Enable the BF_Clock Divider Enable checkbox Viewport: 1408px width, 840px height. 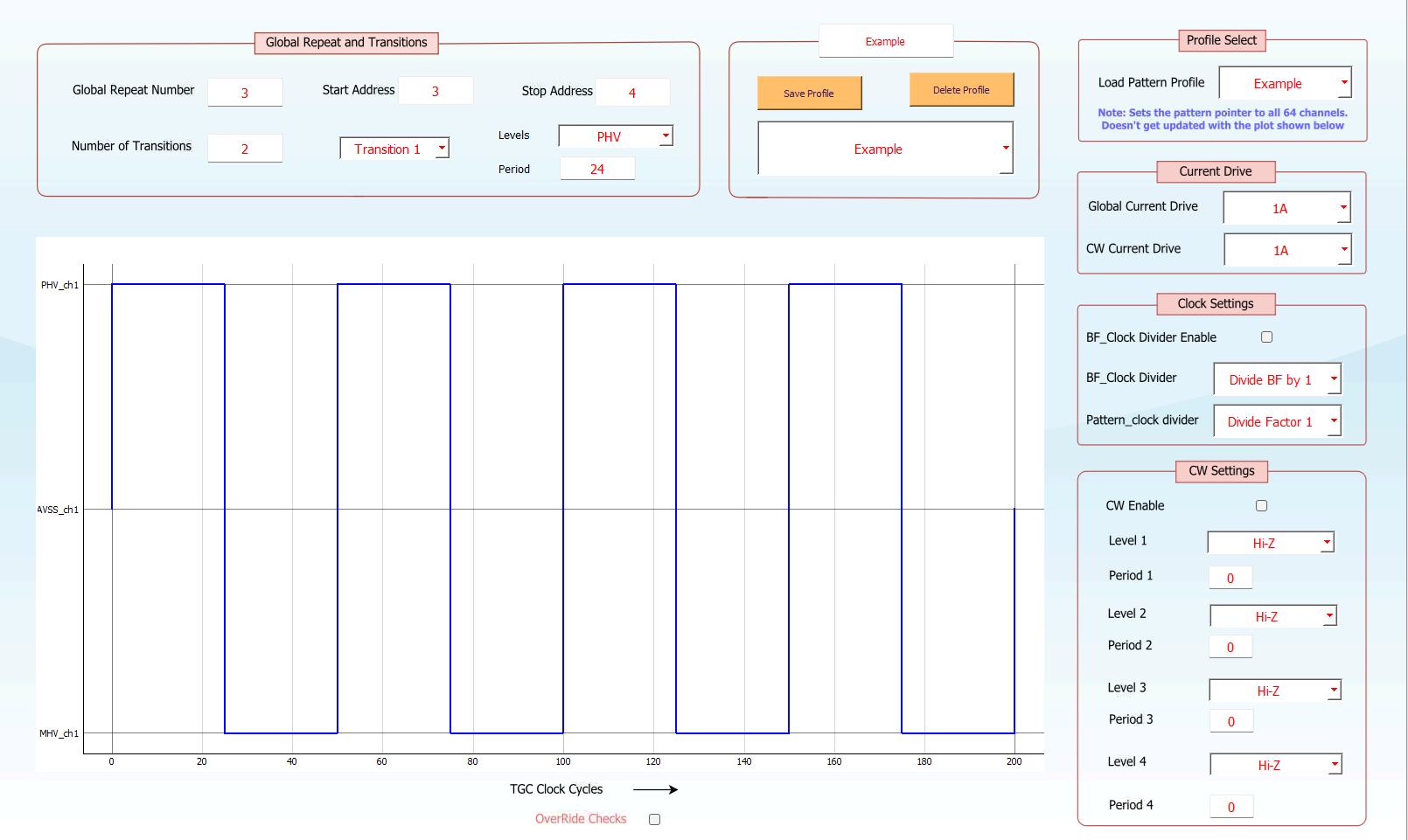point(1266,337)
